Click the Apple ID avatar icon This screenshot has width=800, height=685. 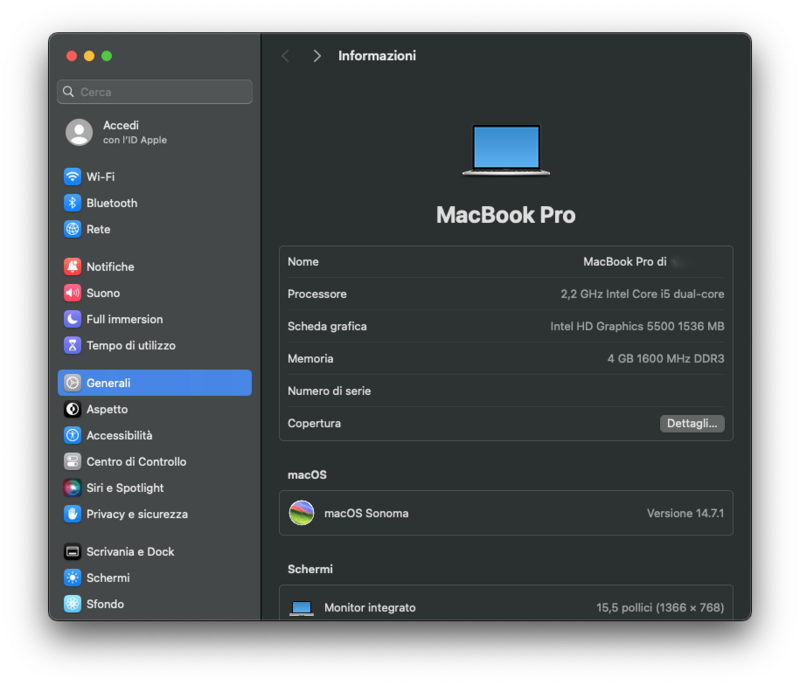coord(79,132)
